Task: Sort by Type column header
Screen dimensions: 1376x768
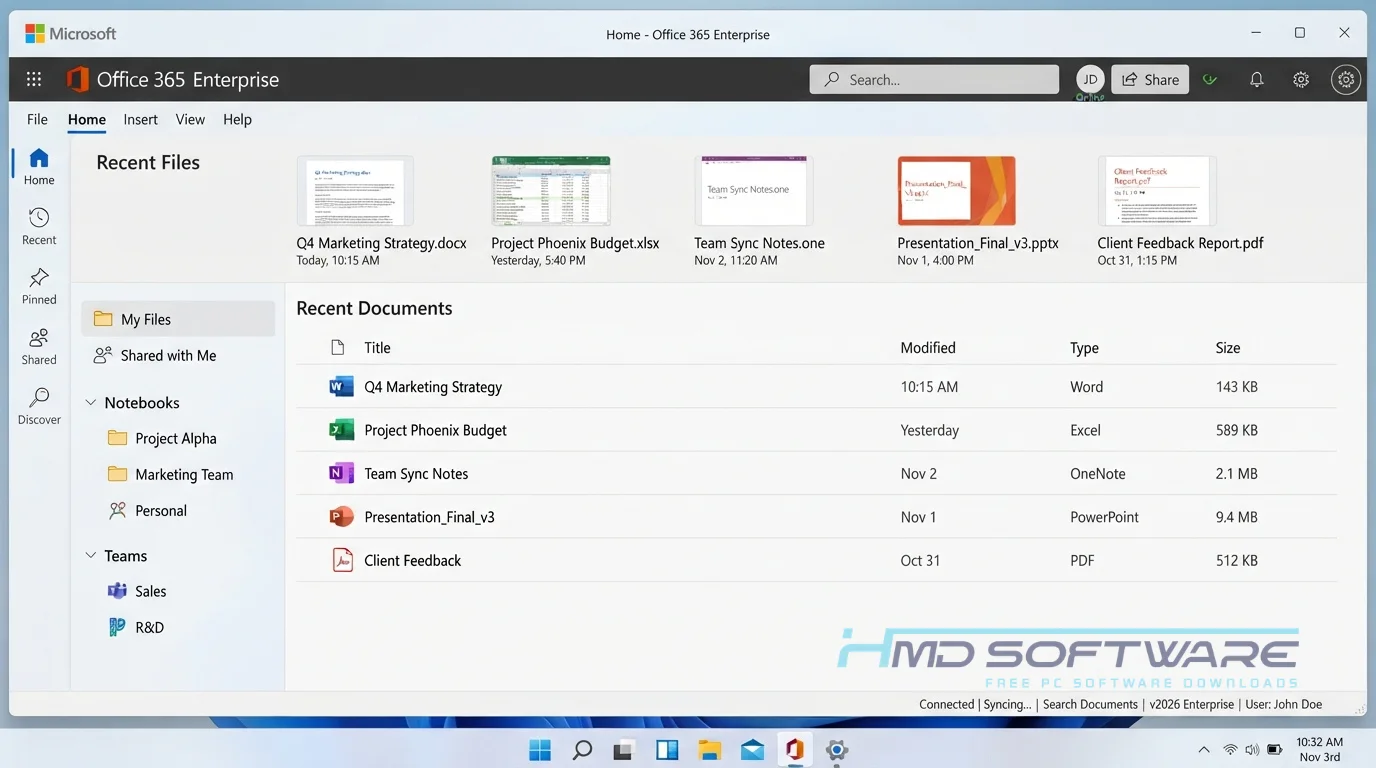Action: (1084, 348)
